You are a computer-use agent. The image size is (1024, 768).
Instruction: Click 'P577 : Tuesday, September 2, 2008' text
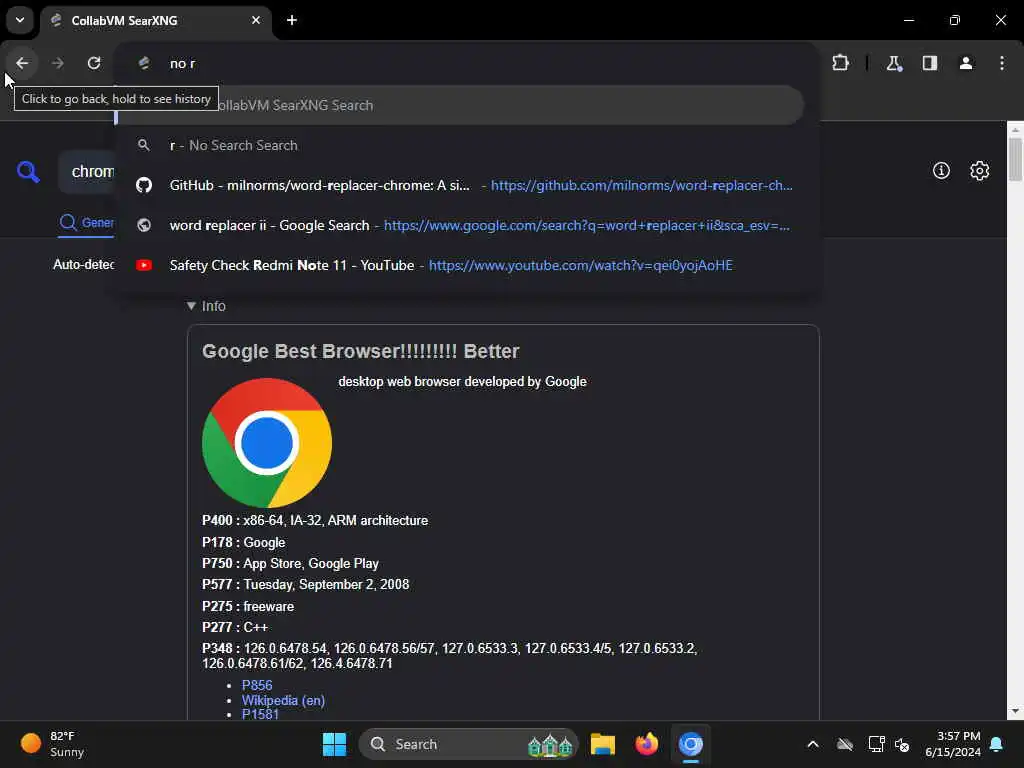click(x=306, y=584)
